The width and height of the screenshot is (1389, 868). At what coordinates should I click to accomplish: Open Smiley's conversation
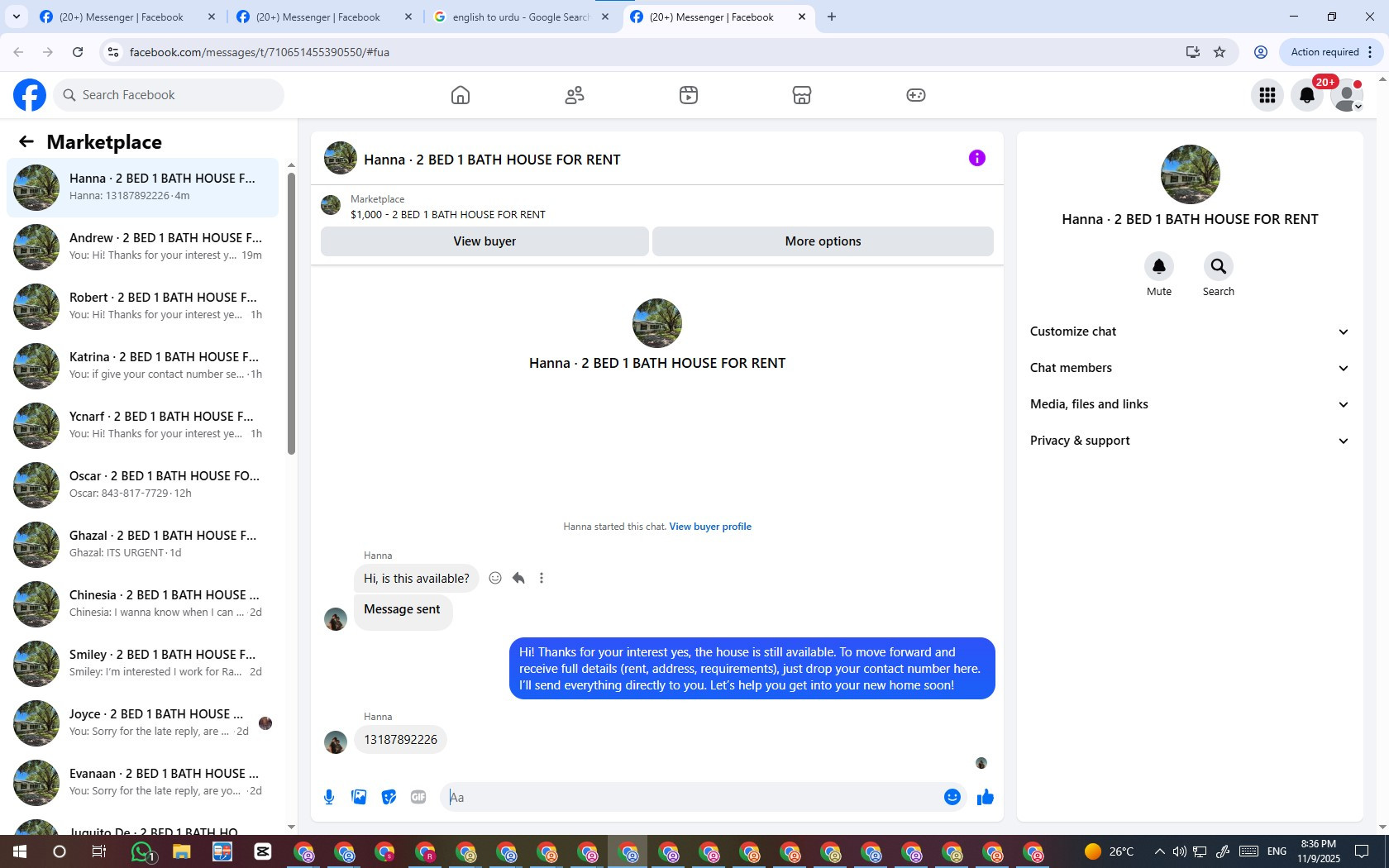pos(142,664)
